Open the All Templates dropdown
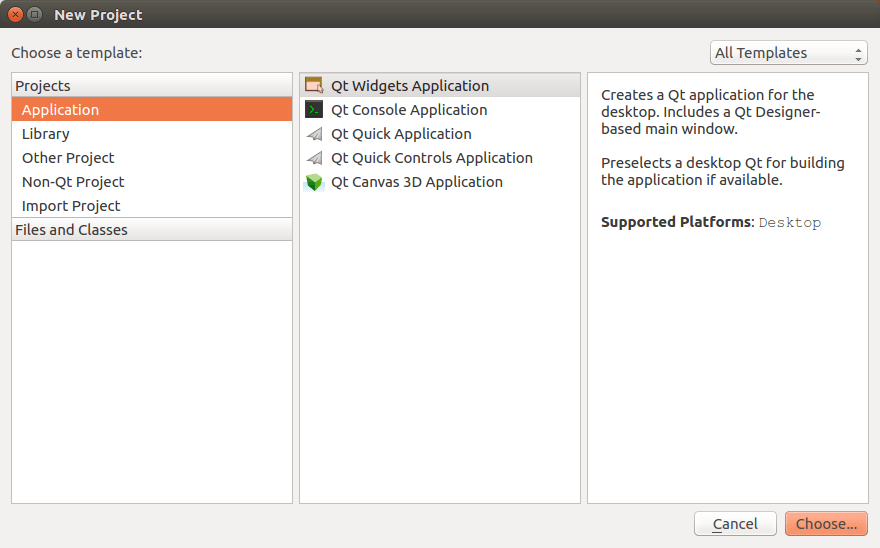Viewport: 880px width, 548px height. click(x=789, y=53)
